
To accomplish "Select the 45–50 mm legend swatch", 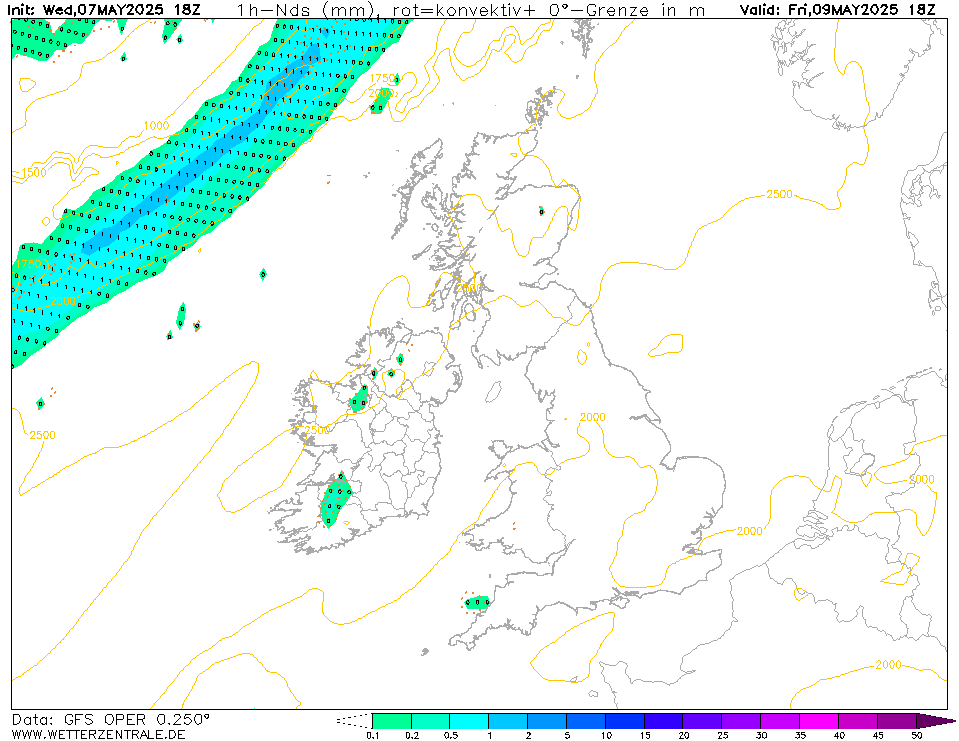I will click(x=897, y=721).
